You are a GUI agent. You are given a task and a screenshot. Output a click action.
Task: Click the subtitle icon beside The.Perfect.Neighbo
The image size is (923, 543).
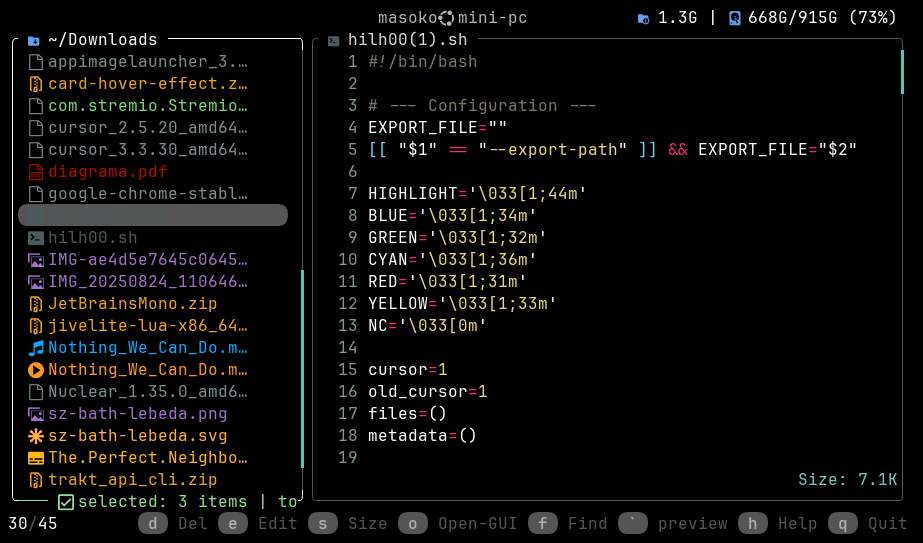point(35,458)
